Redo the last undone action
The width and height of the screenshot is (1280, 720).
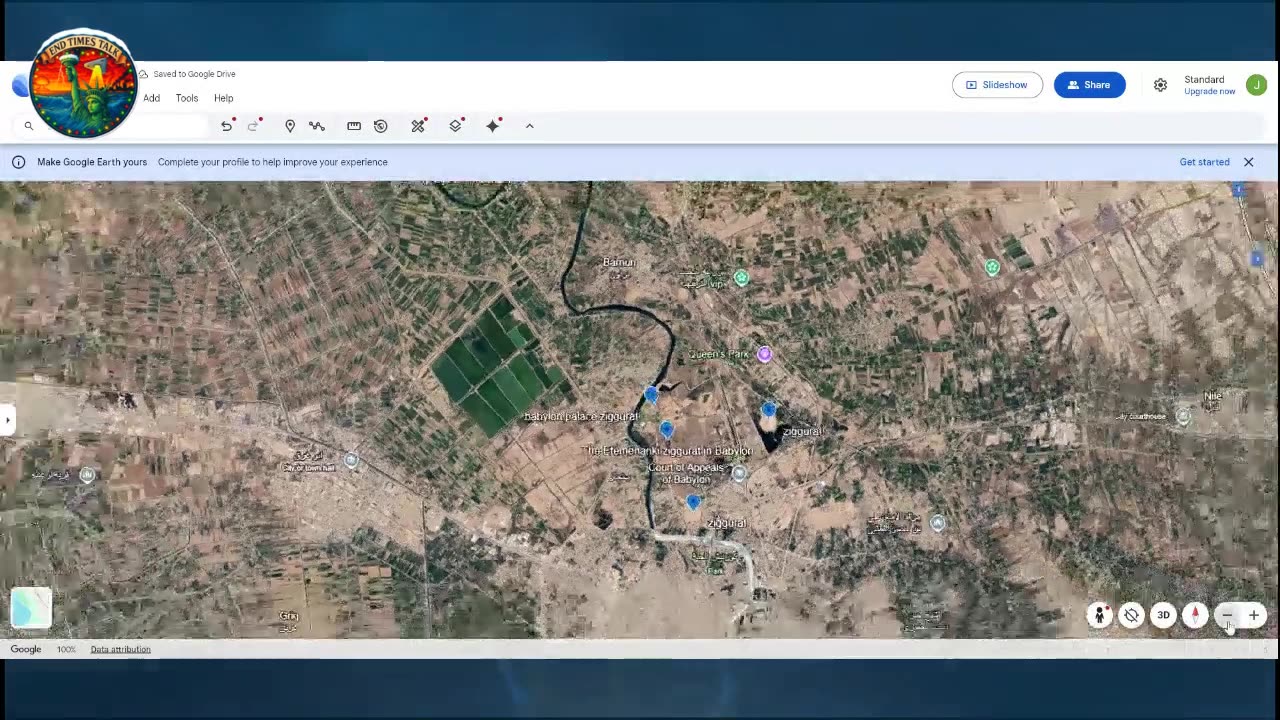point(253,126)
